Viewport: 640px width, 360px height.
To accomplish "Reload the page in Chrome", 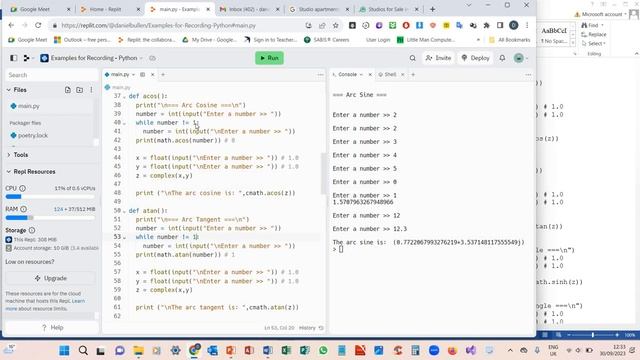I will (x=38, y=25).
